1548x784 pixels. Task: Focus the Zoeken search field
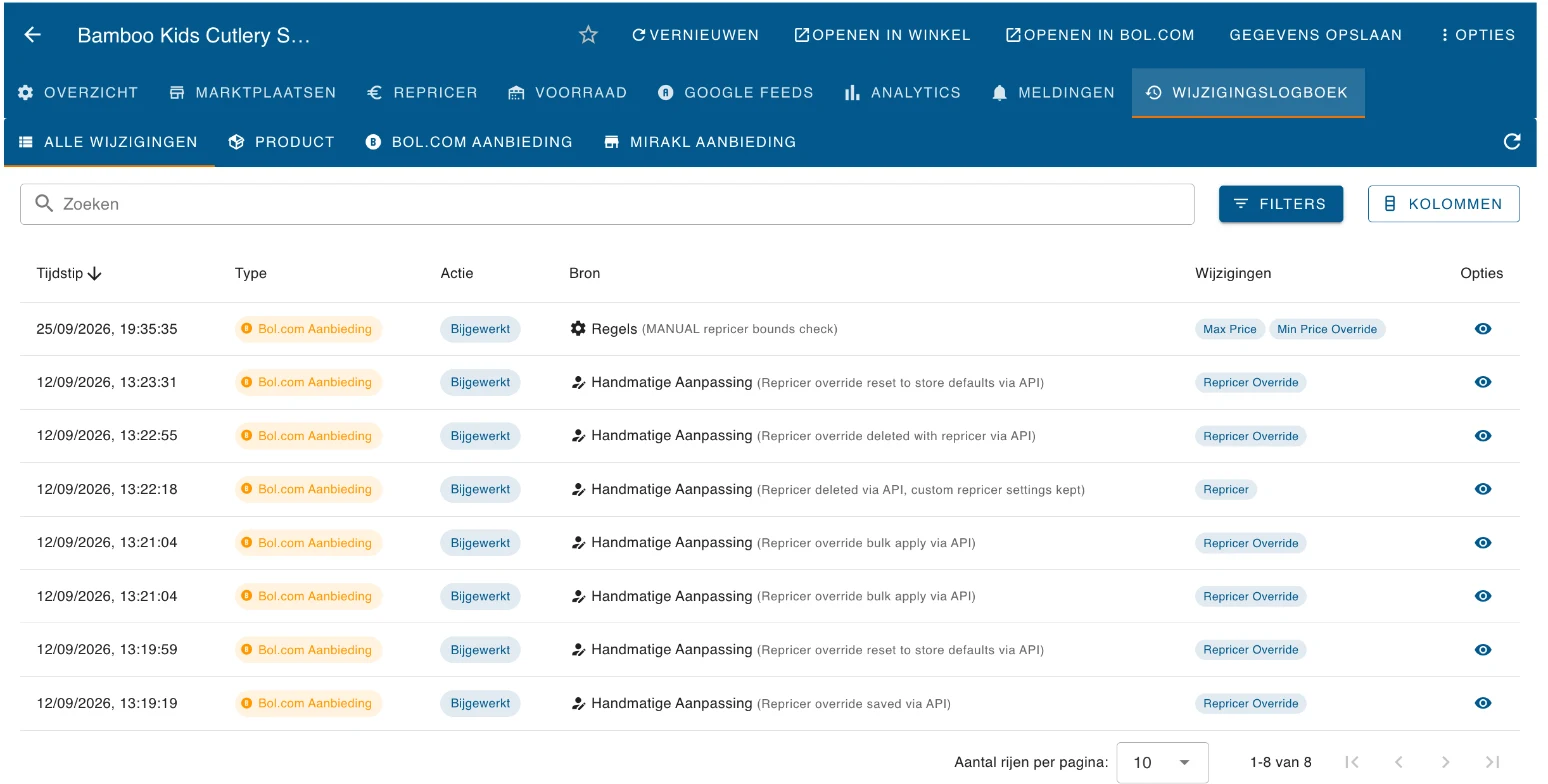tap(607, 204)
